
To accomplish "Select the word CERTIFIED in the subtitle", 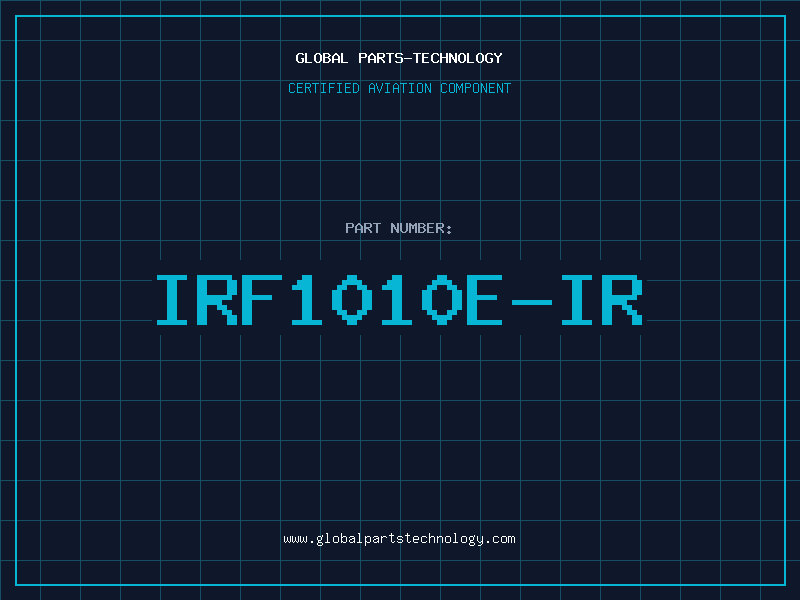I will pos(324,89).
